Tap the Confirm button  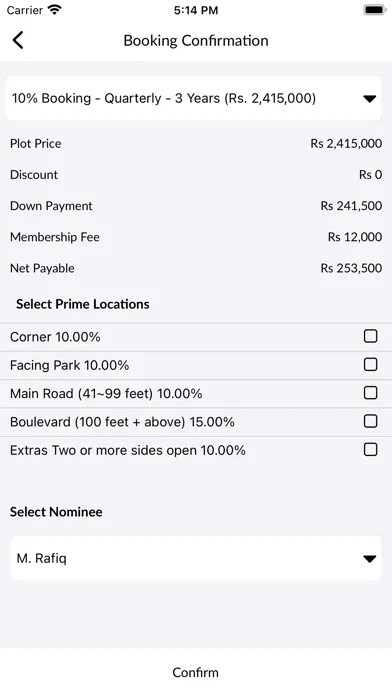tap(196, 672)
